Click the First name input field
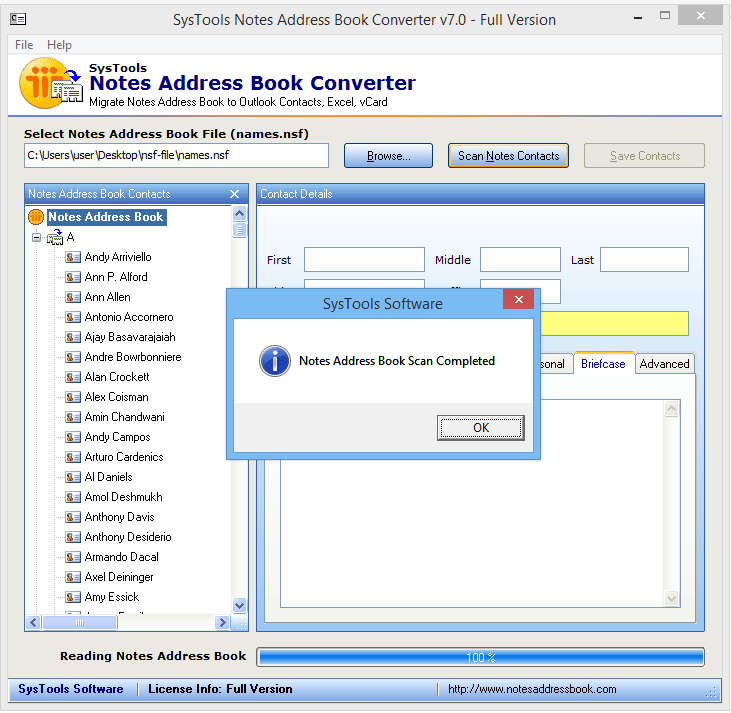Viewport: 731px width, 713px height. tap(364, 260)
